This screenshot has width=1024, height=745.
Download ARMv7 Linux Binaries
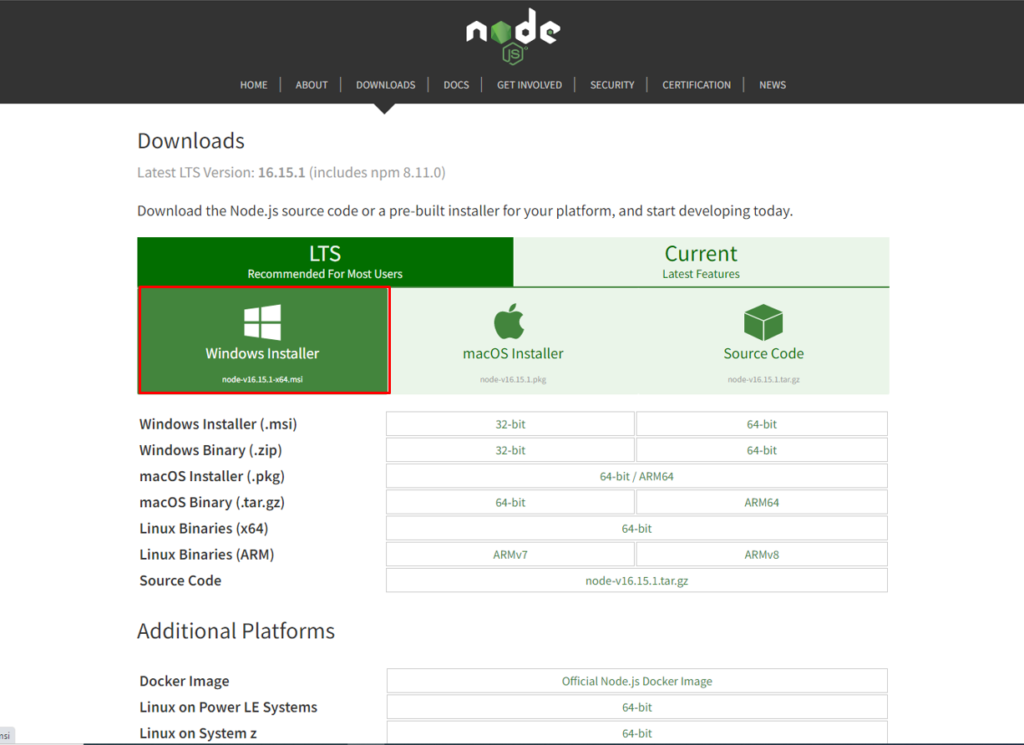[x=510, y=554]
